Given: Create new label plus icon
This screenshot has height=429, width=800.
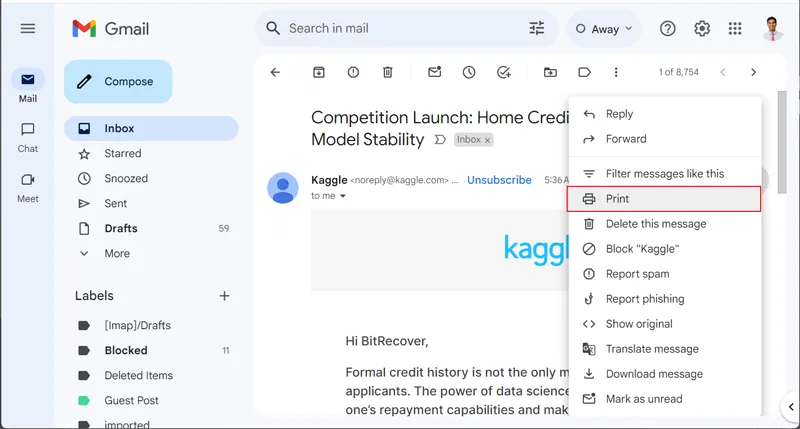Looking at the screenshot, I should (x=224, y=296).
